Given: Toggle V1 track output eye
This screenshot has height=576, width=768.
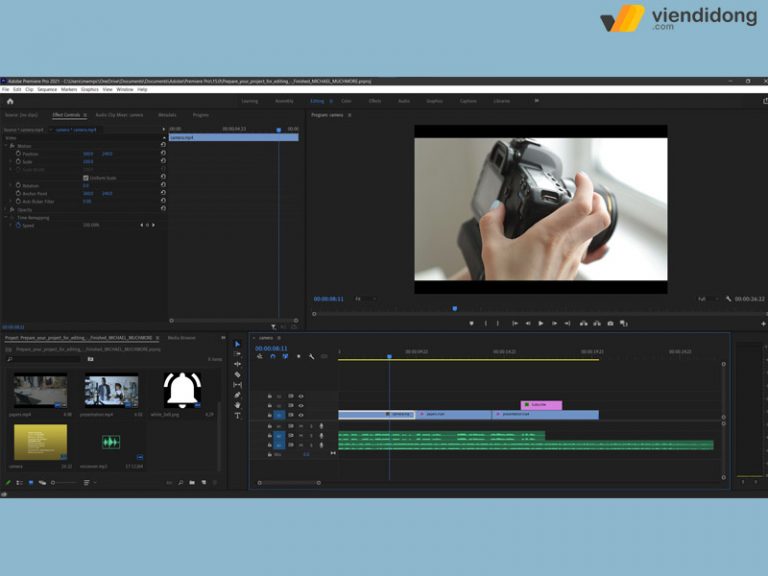Looking at the screenshot, I should pyautogui.click(x=301, y=415).
